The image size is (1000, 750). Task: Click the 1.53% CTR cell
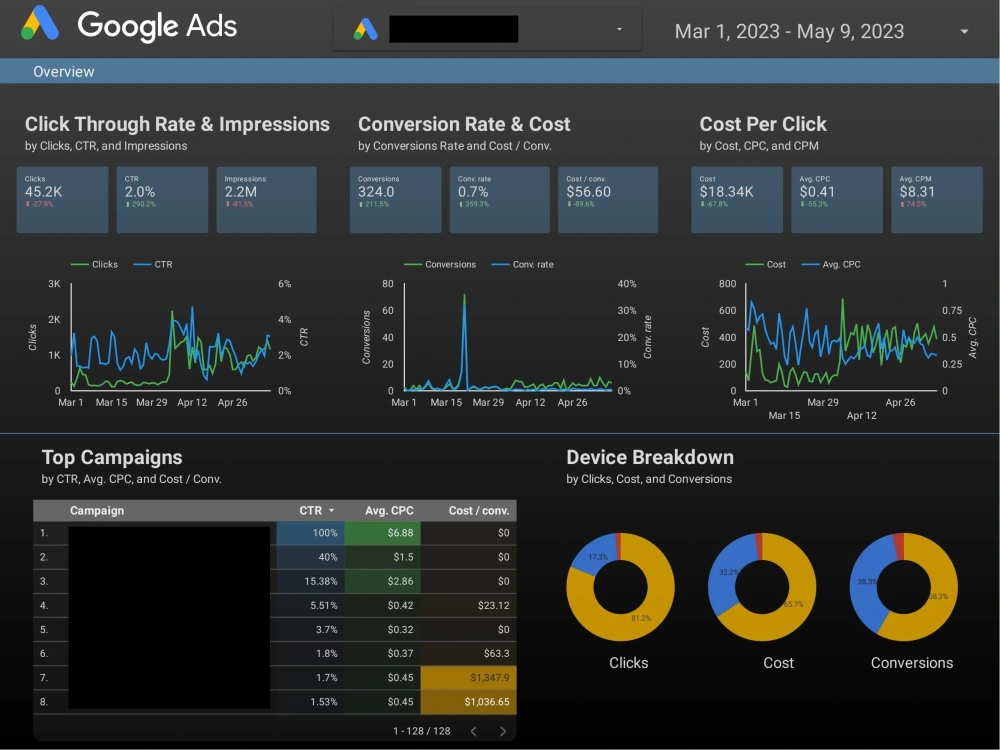(311, 702)
